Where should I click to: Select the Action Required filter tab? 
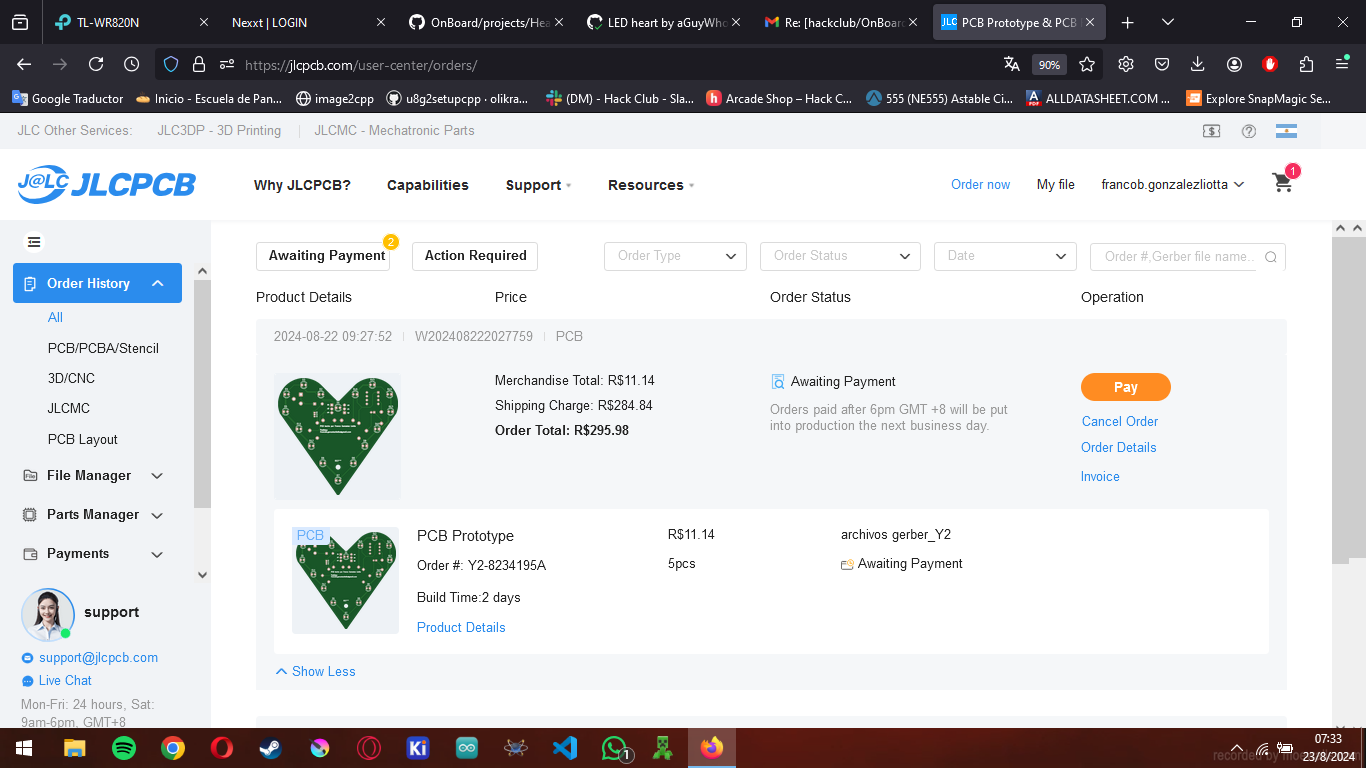(475, 256)
